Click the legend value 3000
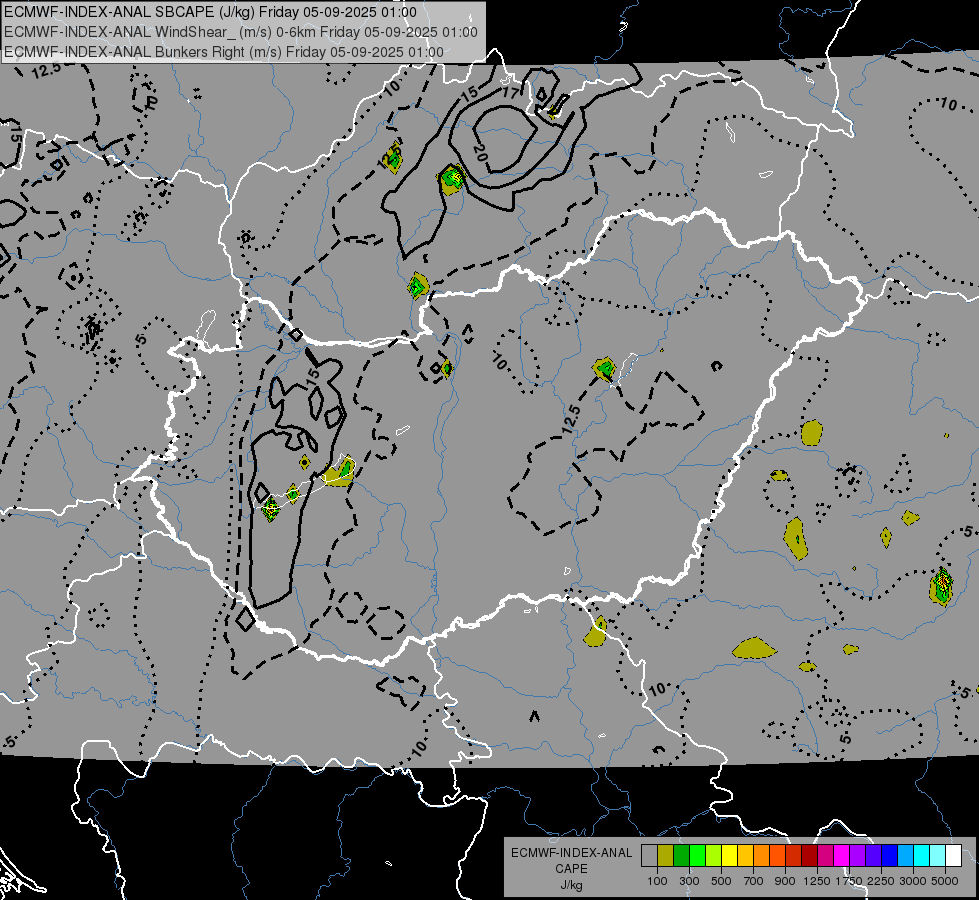The width and height of the screenshot is (979, 900). (913, 881)
